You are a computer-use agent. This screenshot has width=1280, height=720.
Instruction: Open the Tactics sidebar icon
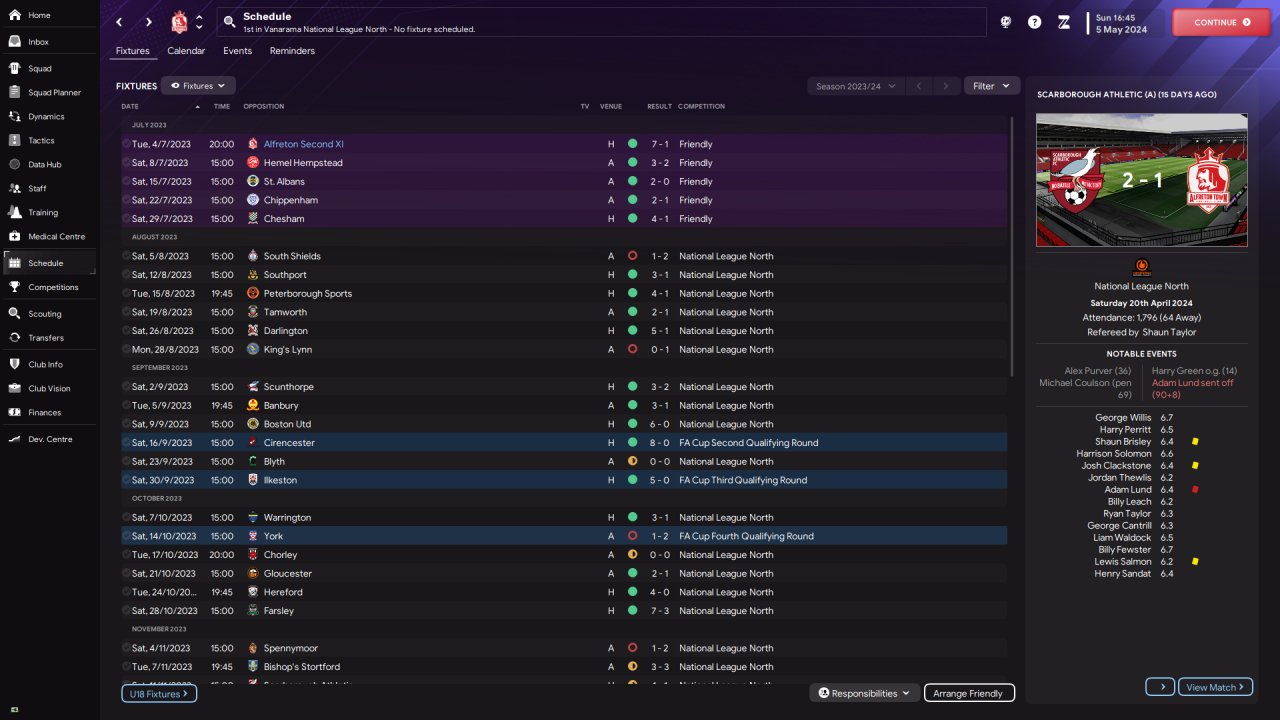click(x=15, y=141)
